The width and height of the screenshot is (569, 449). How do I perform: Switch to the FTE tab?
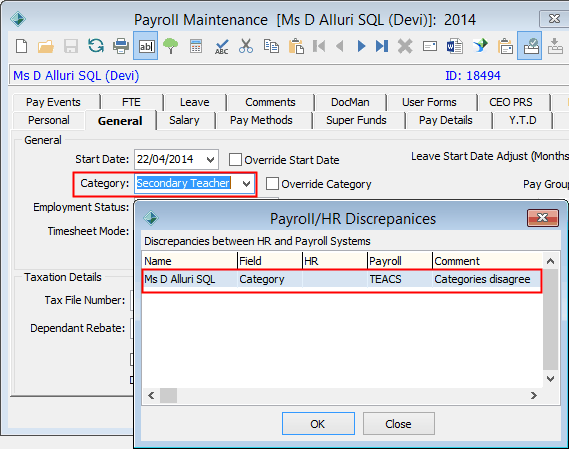pyautogui.click(x=131, y=102)
